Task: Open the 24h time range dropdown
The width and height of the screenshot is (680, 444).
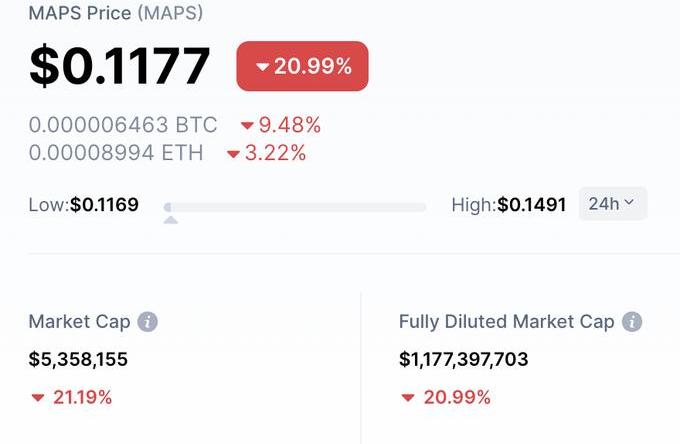Action: pos(612,204)
